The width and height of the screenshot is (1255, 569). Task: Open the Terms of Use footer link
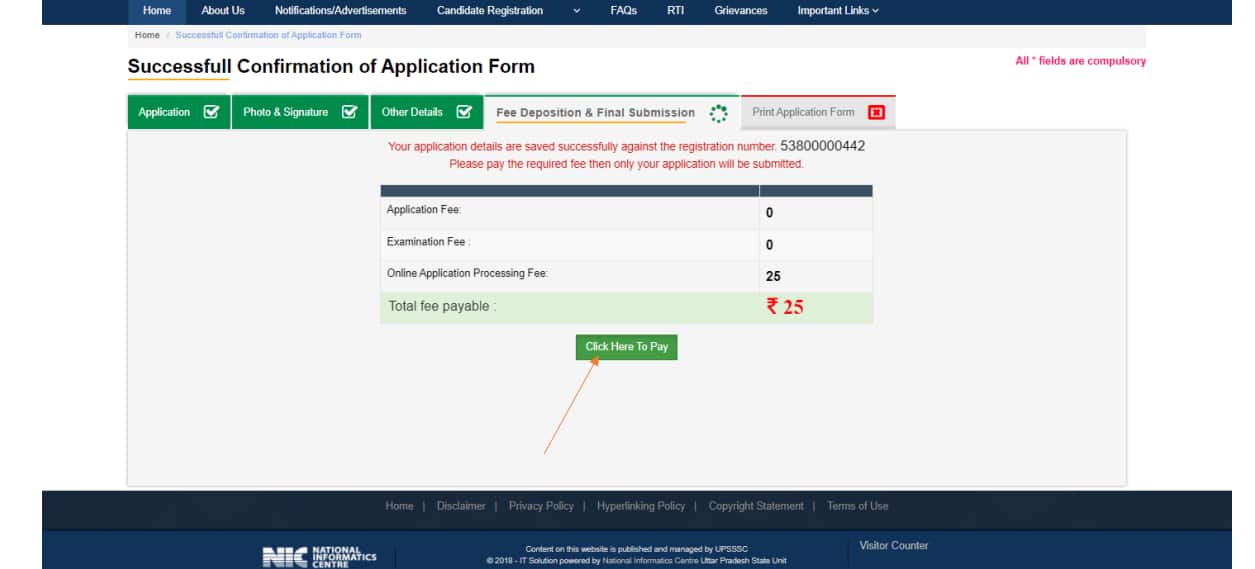857,506
